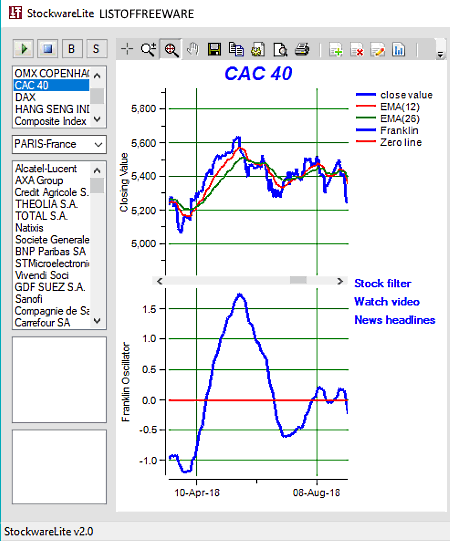
Task: Activate the zoom-in magnifier tool
Action: (149, 49)
